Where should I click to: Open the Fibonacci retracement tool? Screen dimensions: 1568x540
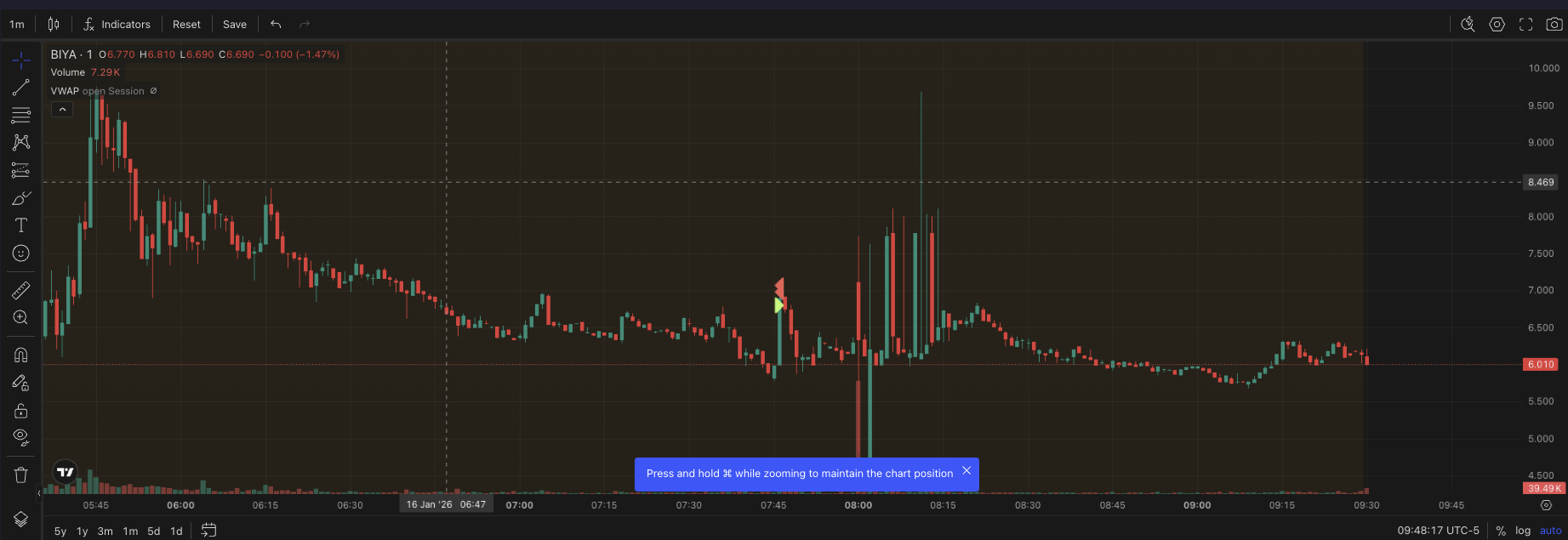point(21,115)
